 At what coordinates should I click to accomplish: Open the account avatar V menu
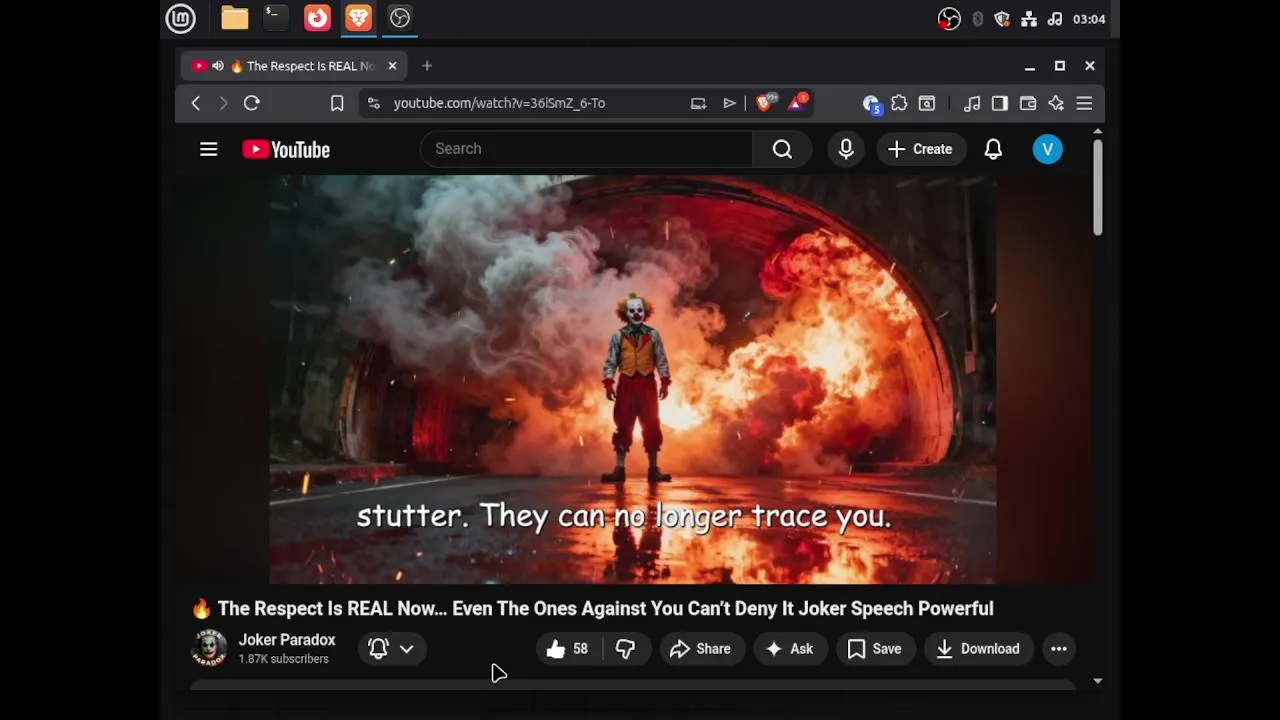point(1047,149)
